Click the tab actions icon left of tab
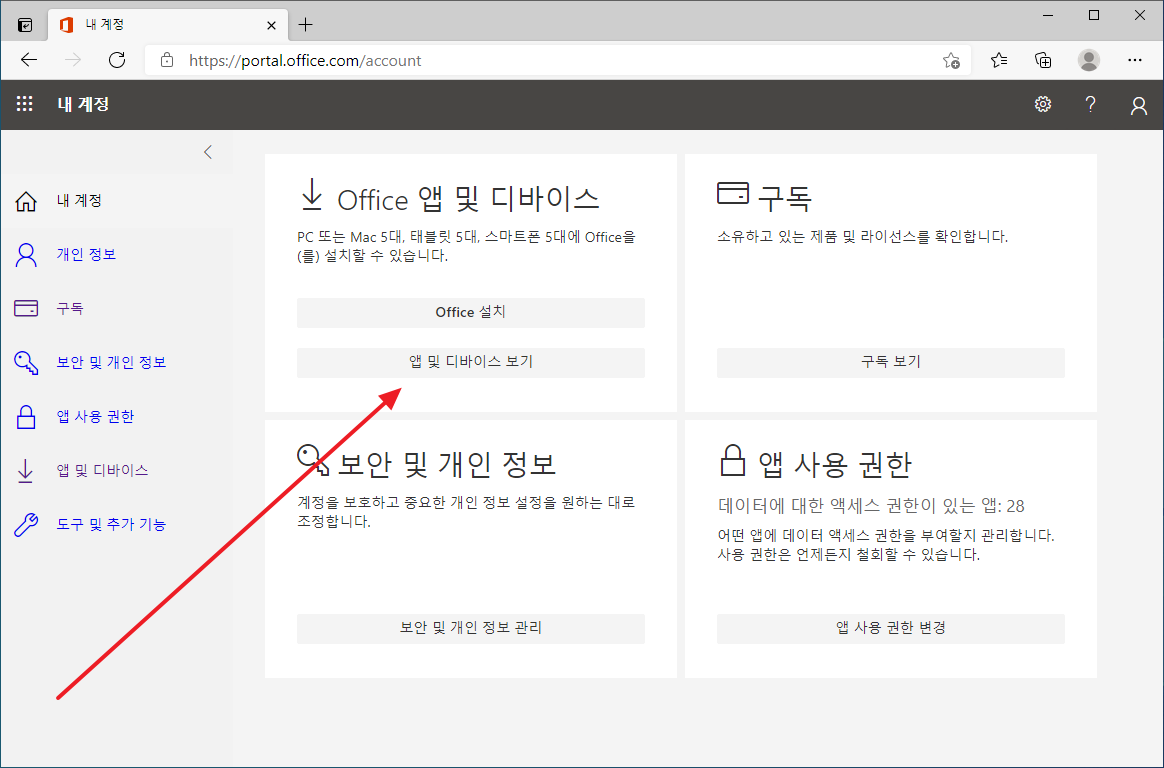 point(25,25)
